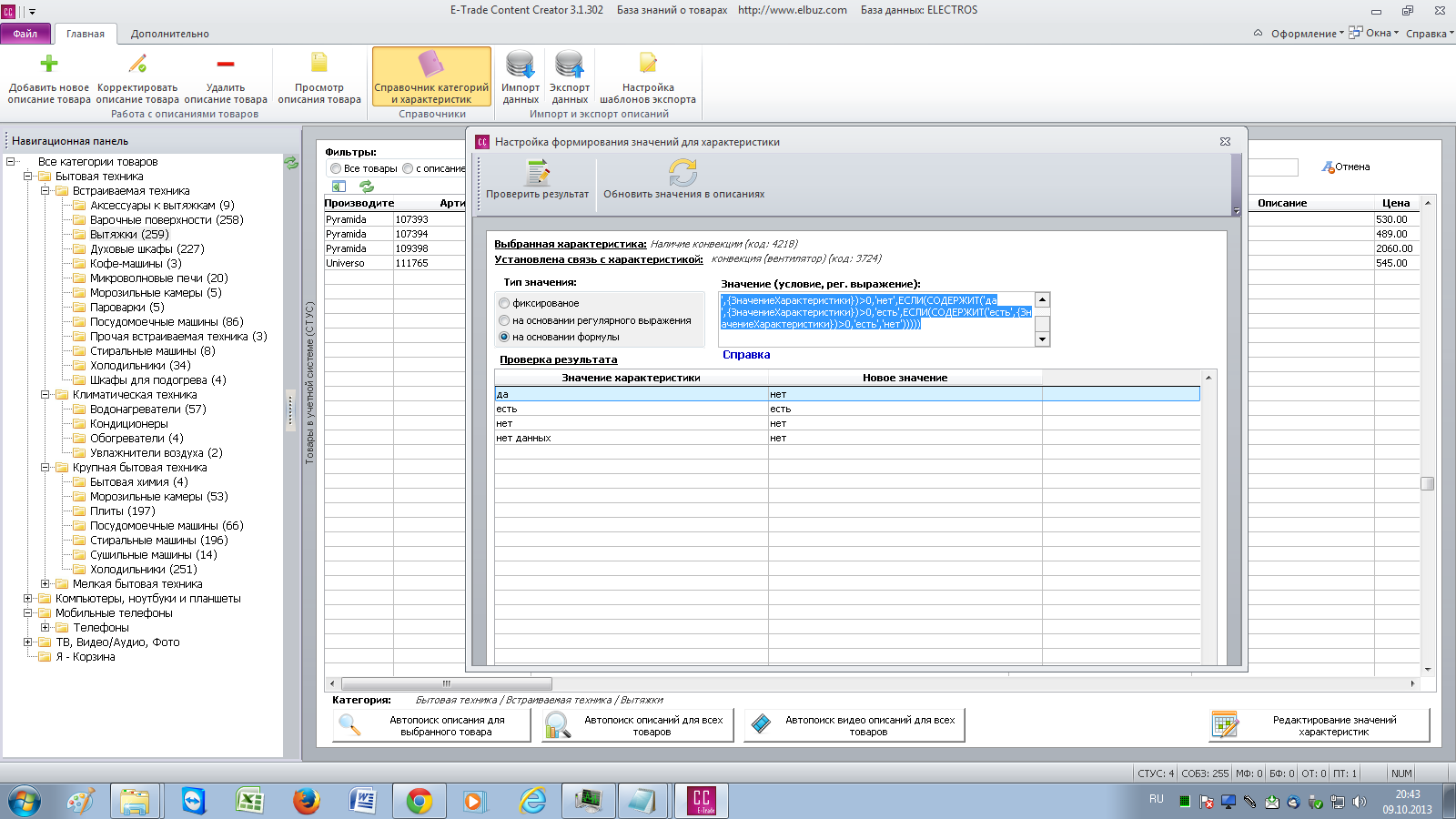Click the panel toggle icon under Фильтры
1456x819 pixels.
pos(339,187)
